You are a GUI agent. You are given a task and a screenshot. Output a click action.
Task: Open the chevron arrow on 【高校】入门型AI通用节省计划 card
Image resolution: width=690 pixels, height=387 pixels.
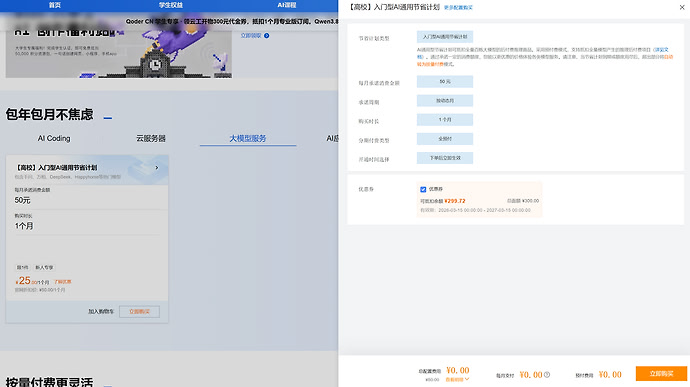pyautogui.click(x=157, y=168)
